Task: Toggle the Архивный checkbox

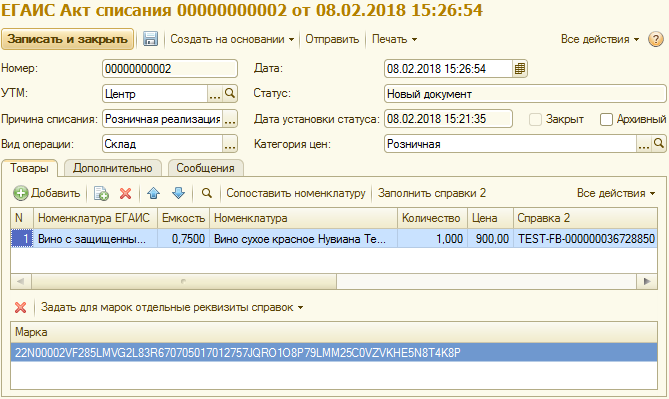Action: (x=606, y=119)
